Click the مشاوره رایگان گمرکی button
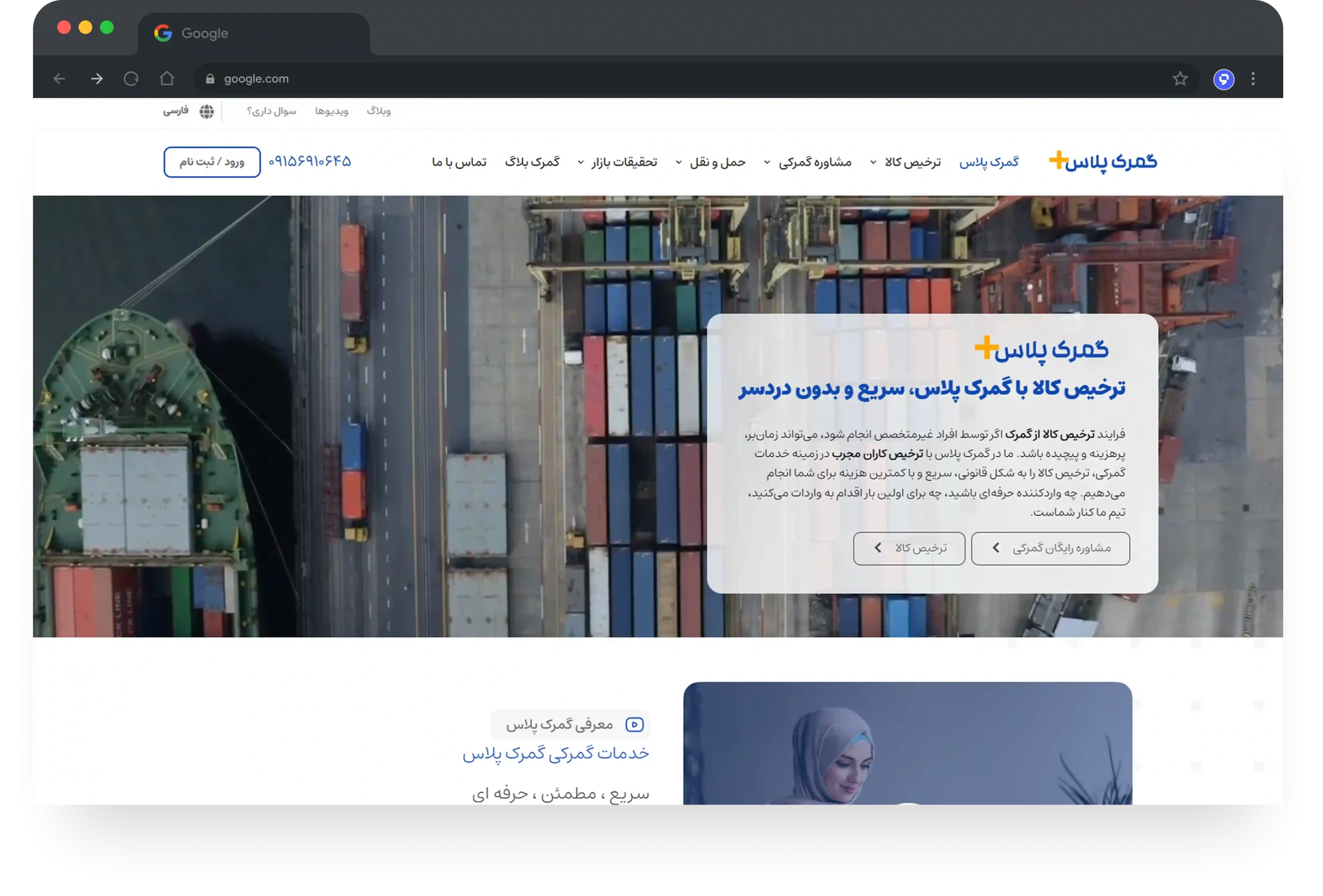 coord(1050,548)
